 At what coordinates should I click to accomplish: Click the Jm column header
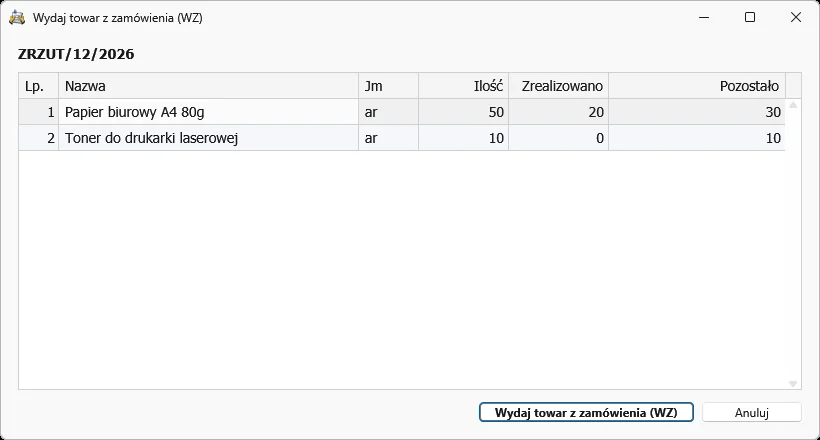click(389, 86)
